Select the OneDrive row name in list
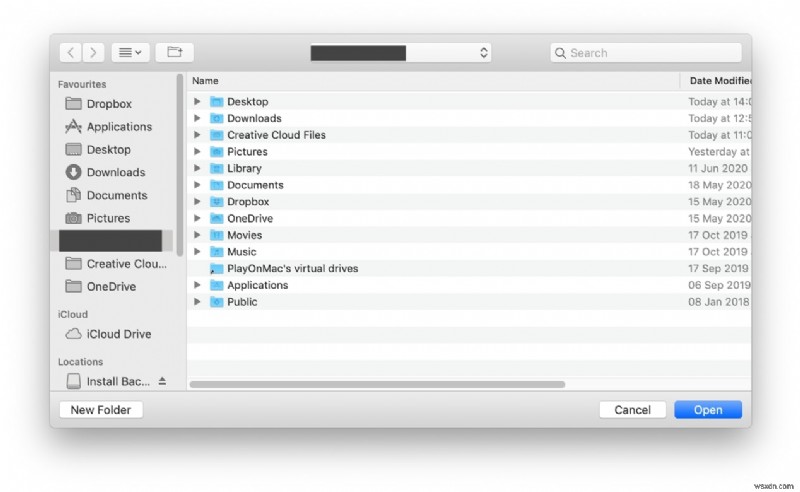Image resolution: width=800 pixels, height=492 pixels. [x=250, y=218]
